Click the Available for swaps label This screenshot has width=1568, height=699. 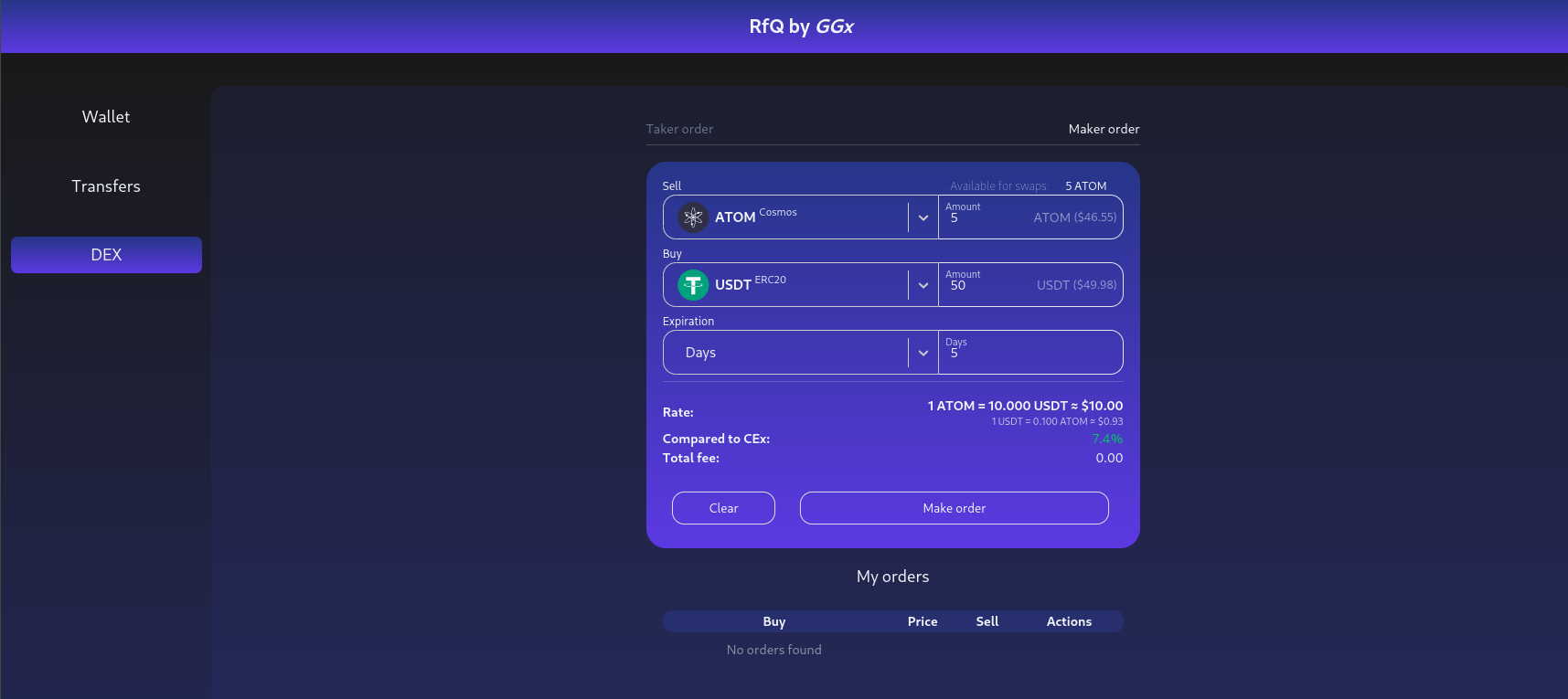tap(997, 185)
